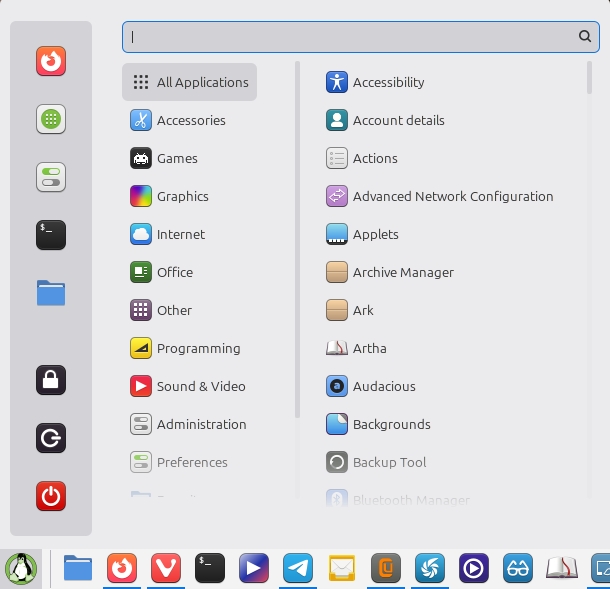
Task: Click the red power Quit icon
Action: point(51,496)
